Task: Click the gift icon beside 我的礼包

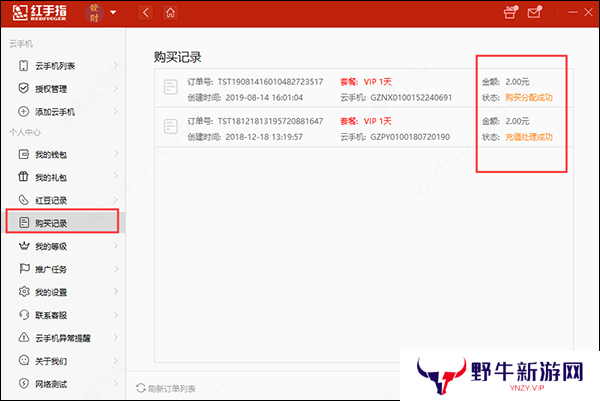Action: [23, 177]
